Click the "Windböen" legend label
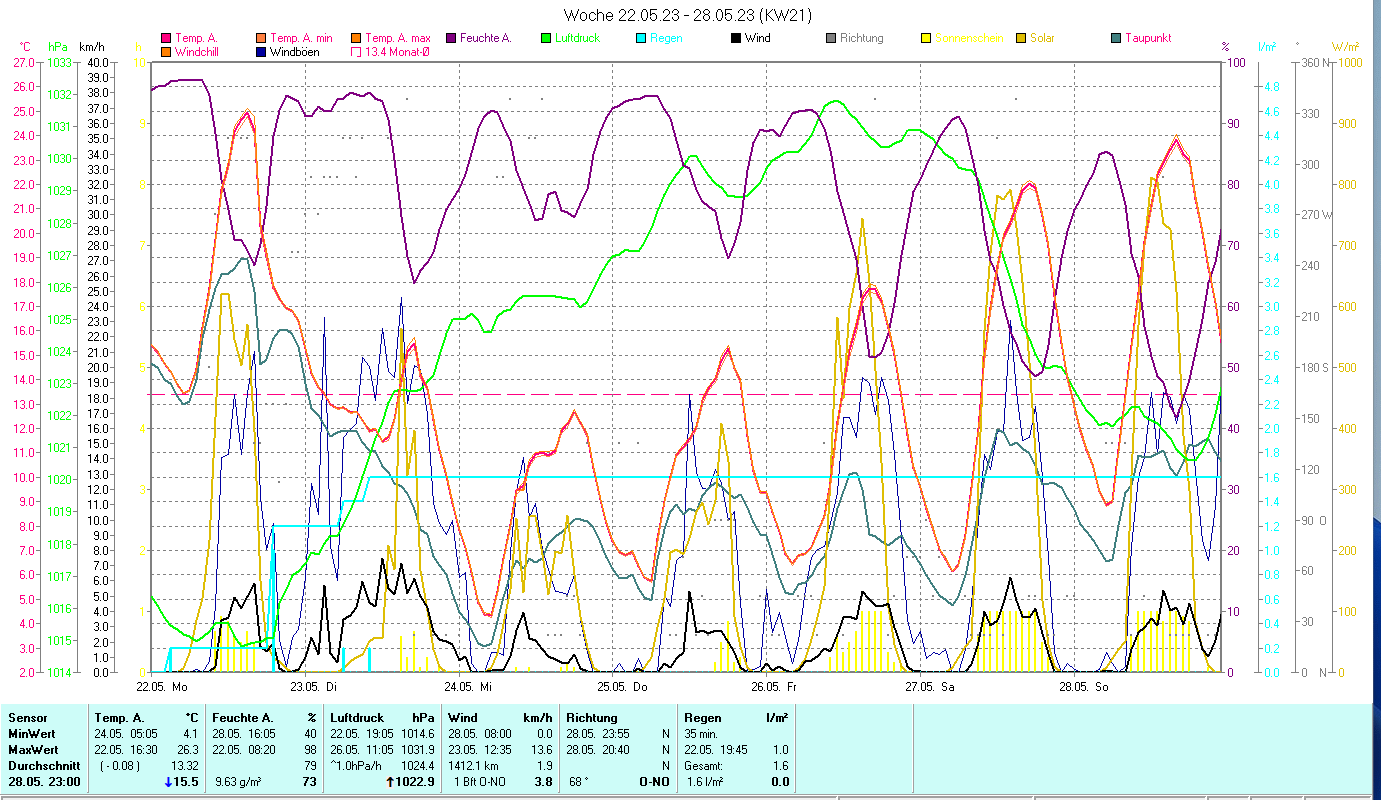 295,51
